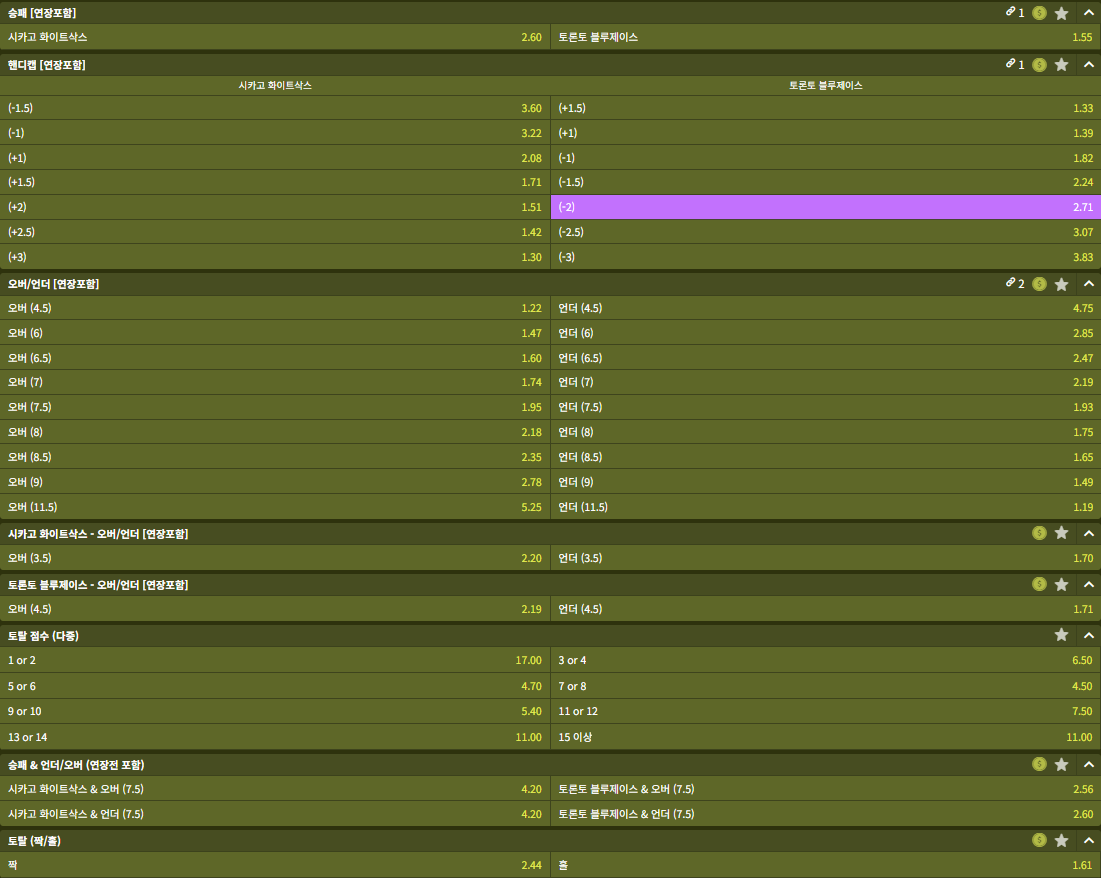
Task: Collapse the 토탈 점수 (다중) section
Action: click(1088, 635)
